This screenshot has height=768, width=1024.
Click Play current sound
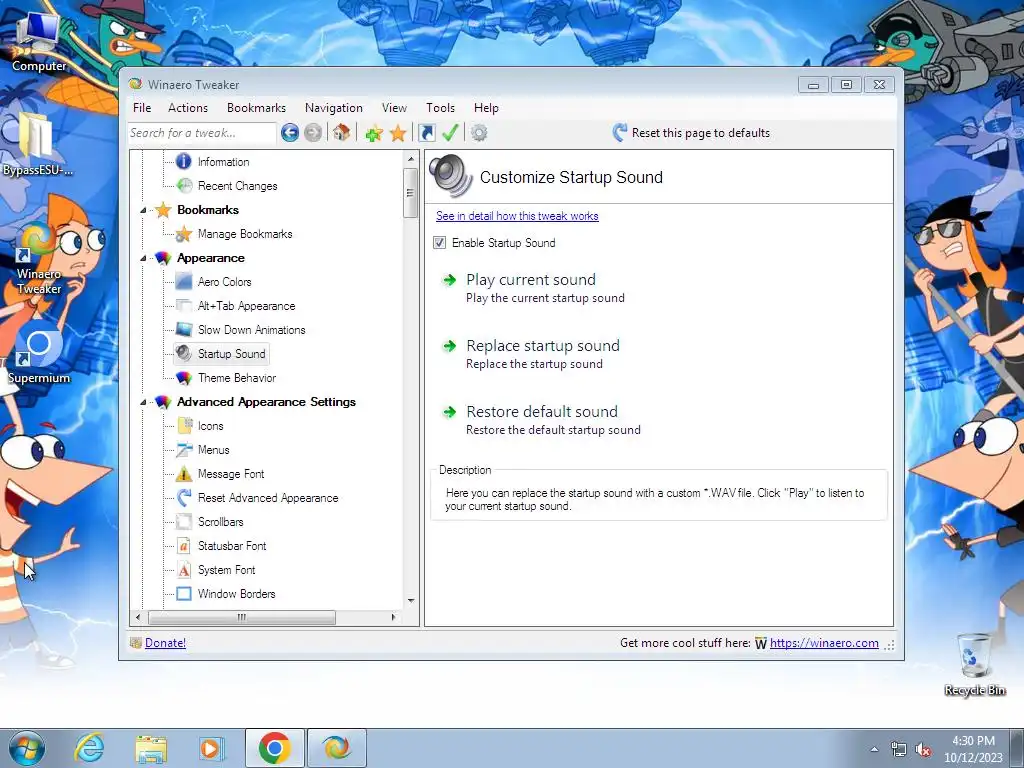pyautogui.click(x=534, y=288)
